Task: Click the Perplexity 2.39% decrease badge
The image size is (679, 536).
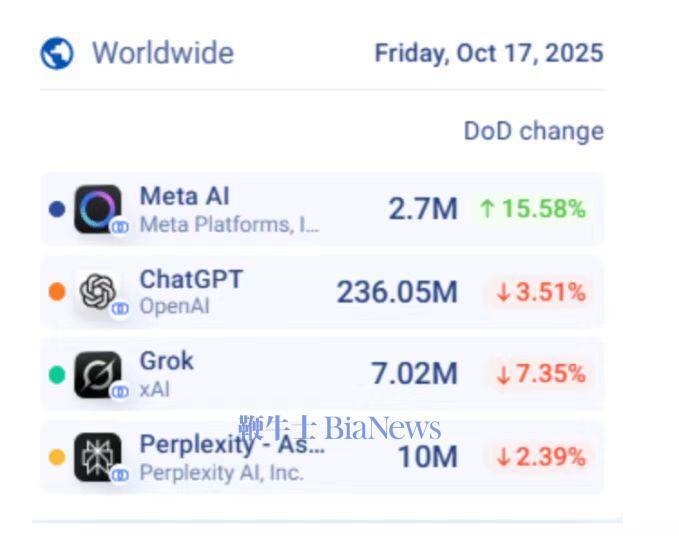Action: tap(540, 457)
